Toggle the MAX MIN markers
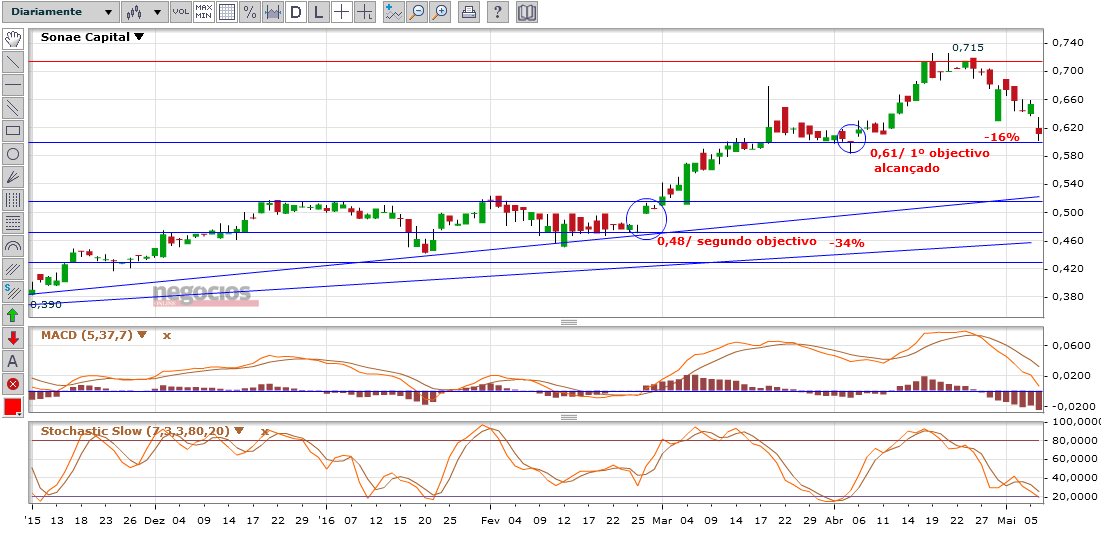Image resolution: width=1101 pixels, height=536 pixels. tap(203, 13)
